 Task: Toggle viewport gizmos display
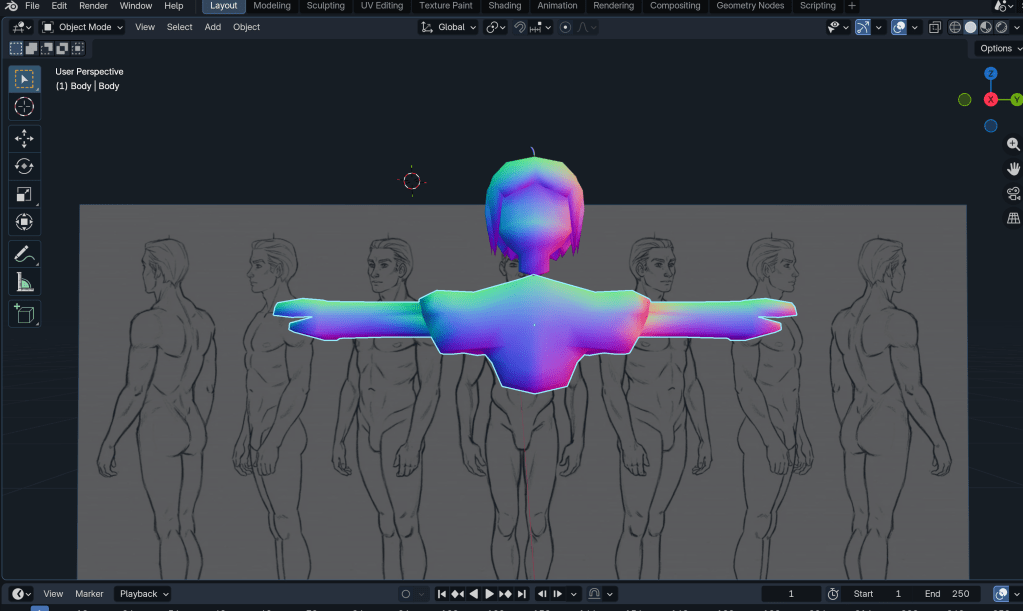(862, 27)
